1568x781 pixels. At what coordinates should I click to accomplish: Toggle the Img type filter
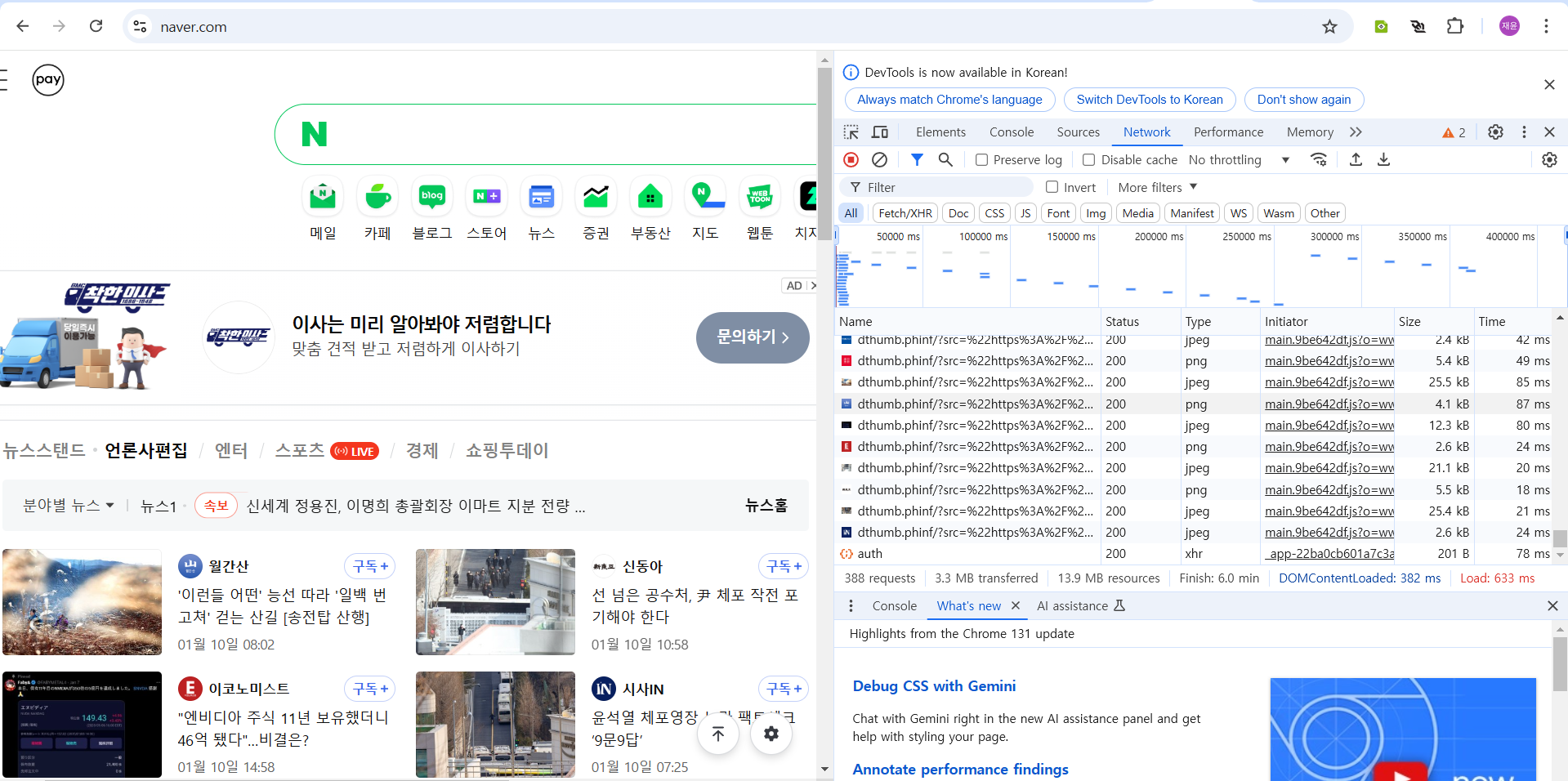1096,213
